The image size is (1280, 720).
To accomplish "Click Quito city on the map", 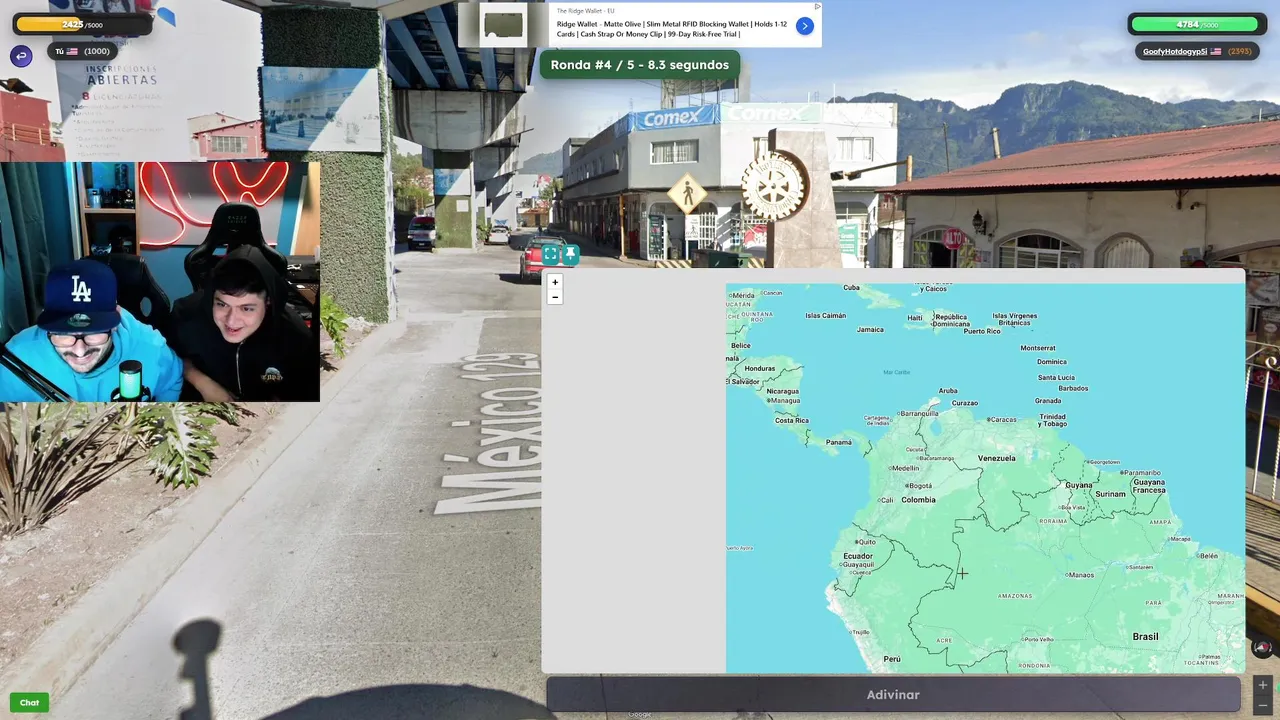I will (x=865, y=542).
